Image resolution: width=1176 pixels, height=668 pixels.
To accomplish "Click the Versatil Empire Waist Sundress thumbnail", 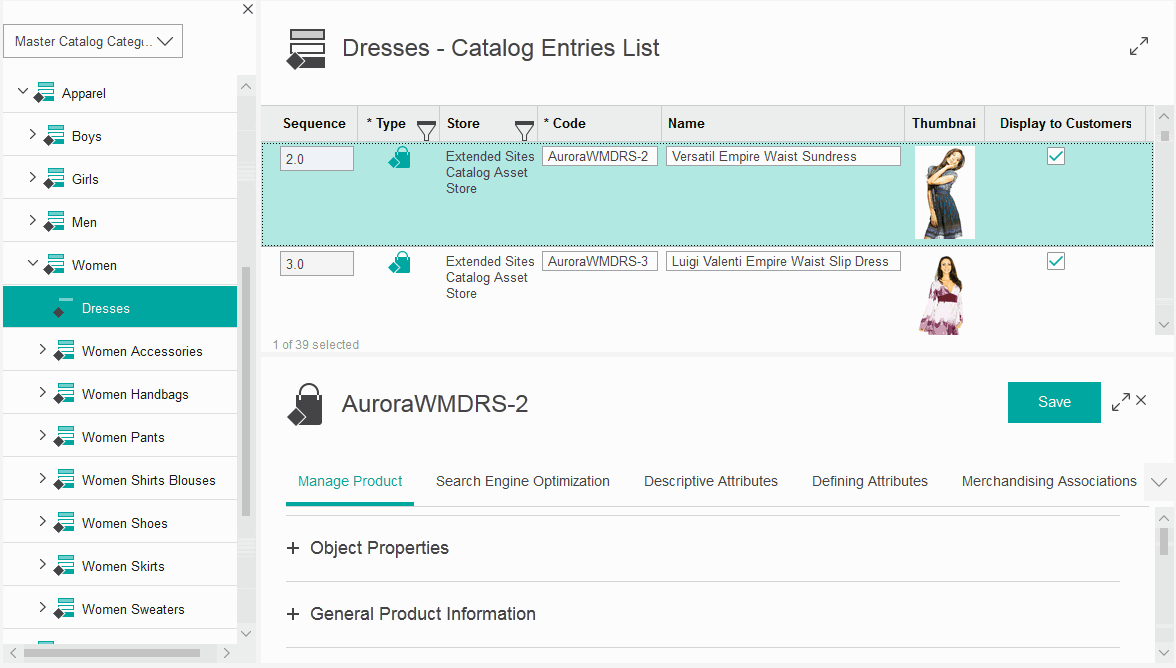I will [944, 191].
